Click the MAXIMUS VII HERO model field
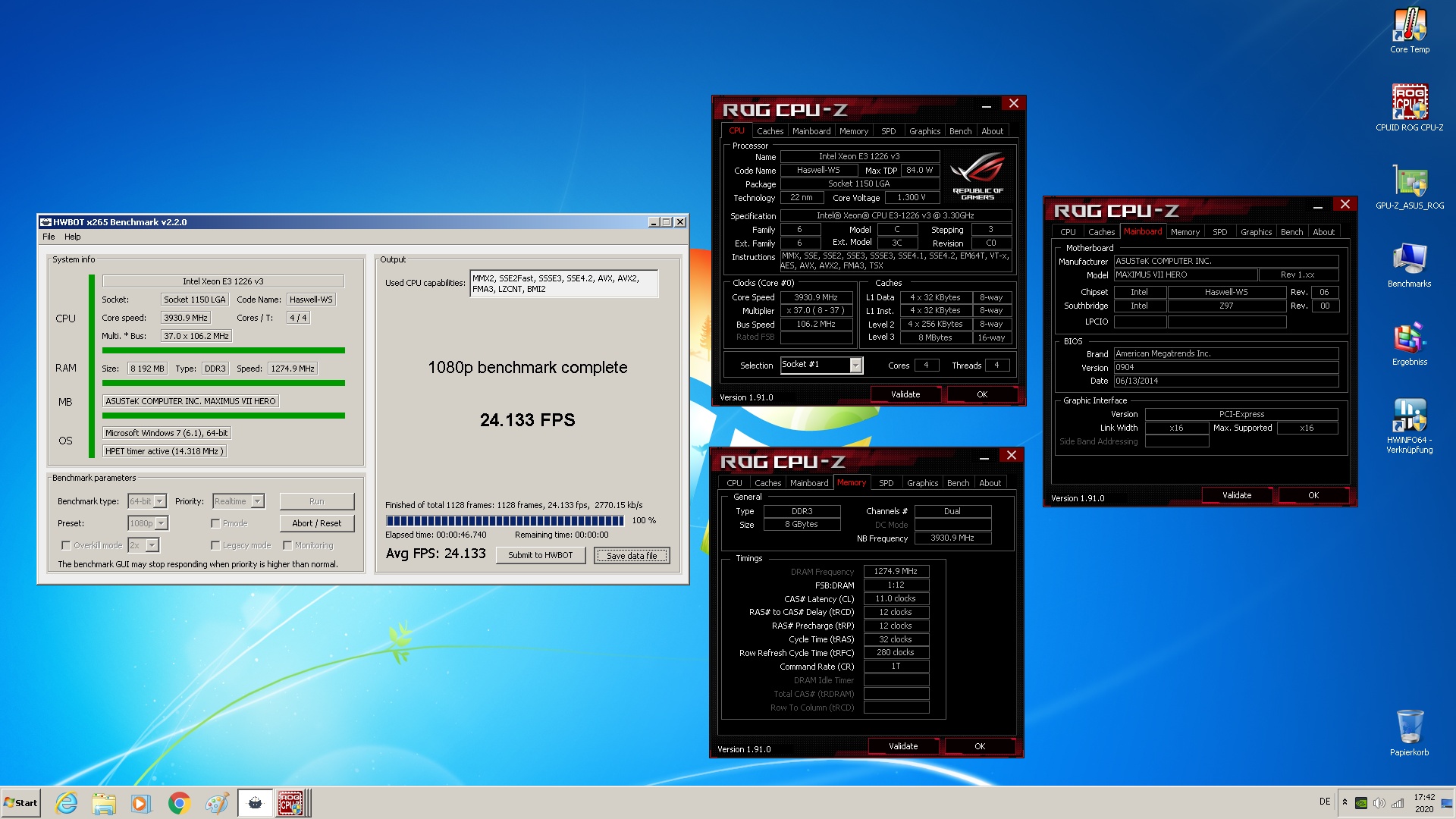The width and height of the screenshot is (1456, 819). [x=1185, y=275]
